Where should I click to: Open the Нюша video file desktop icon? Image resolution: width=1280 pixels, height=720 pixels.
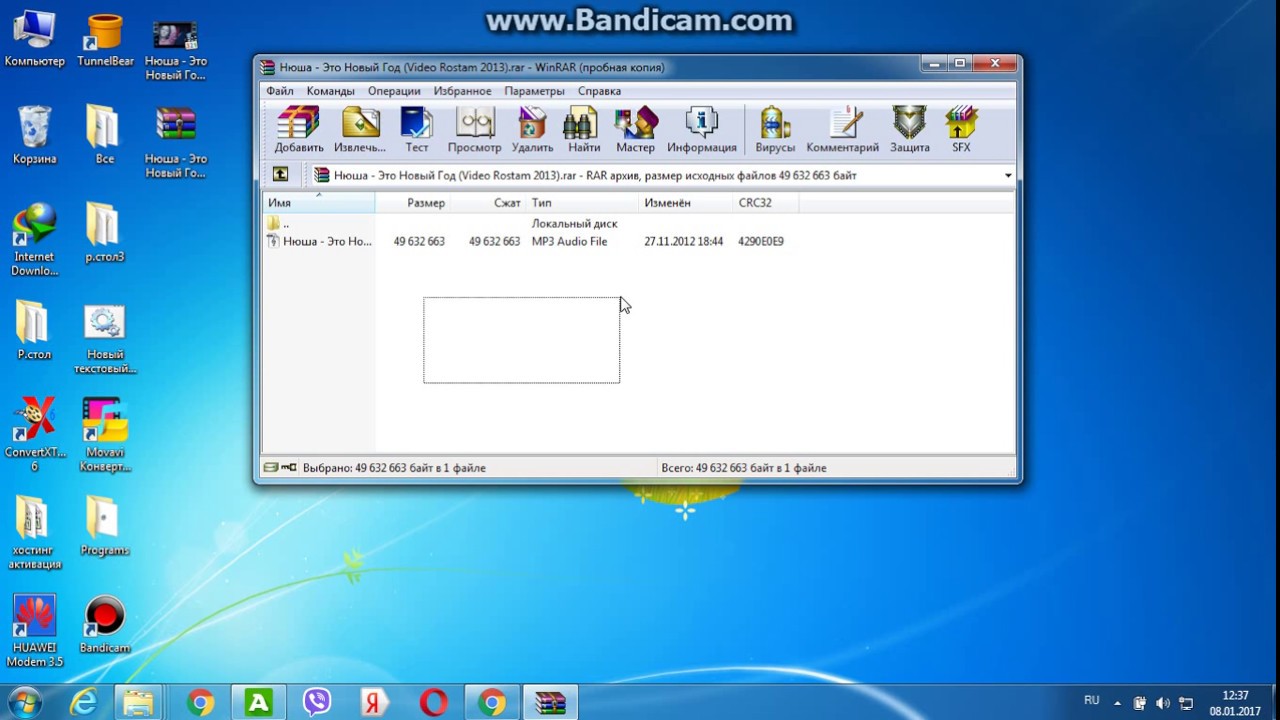click(176, 48)
